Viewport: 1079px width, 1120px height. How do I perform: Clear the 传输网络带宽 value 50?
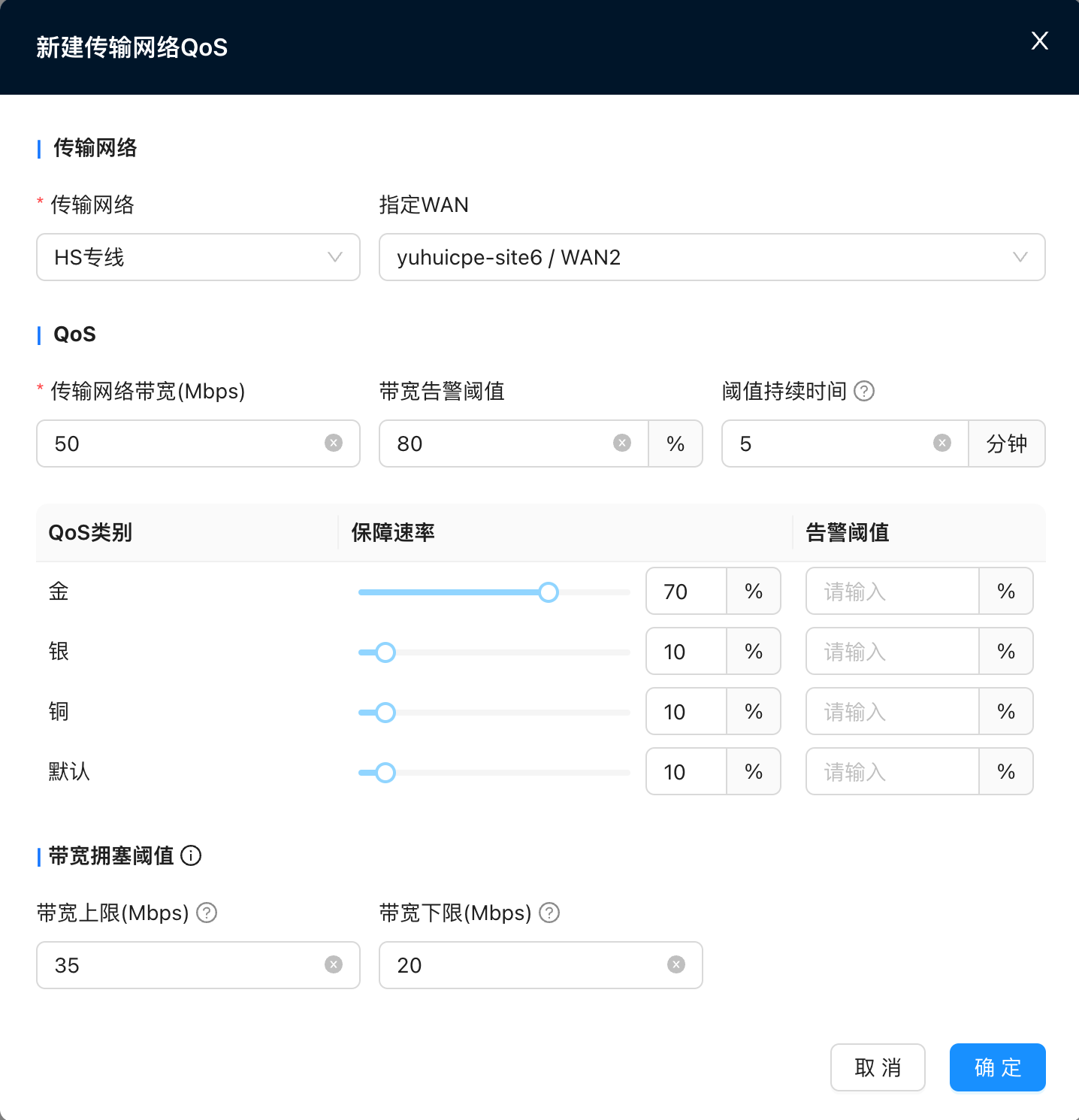point(334,443)
